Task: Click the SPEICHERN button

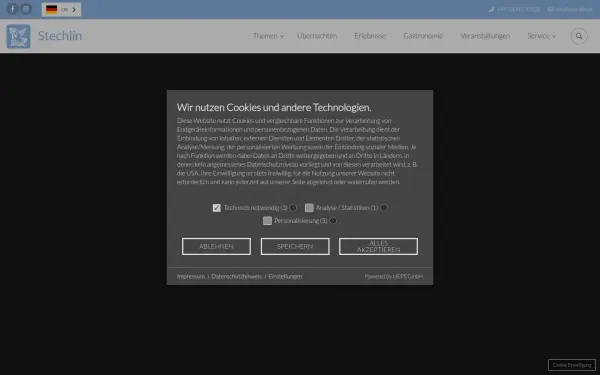Action: click(295, 246)
